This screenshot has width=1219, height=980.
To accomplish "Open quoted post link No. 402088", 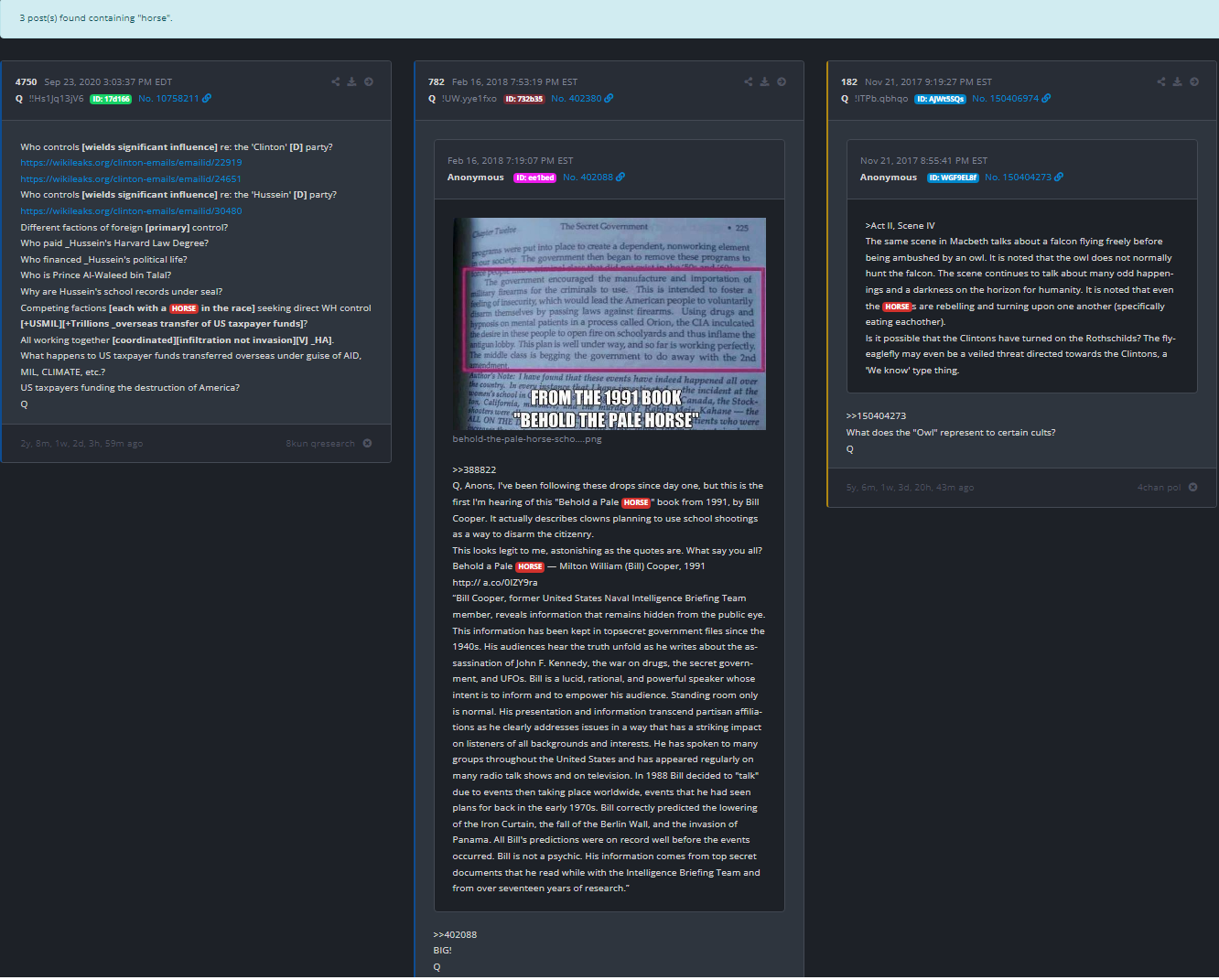I will 588,178.
